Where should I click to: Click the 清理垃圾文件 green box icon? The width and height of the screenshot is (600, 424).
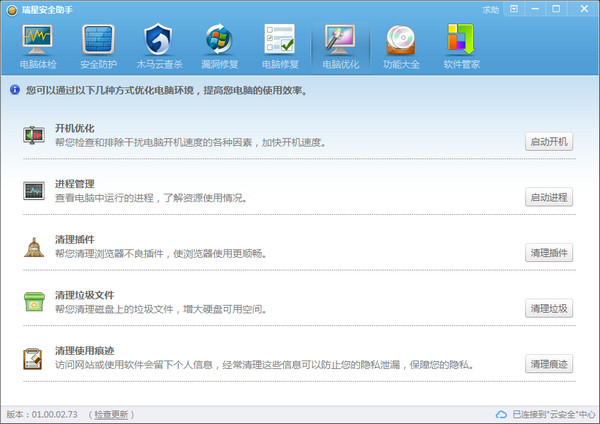[34, 302]
